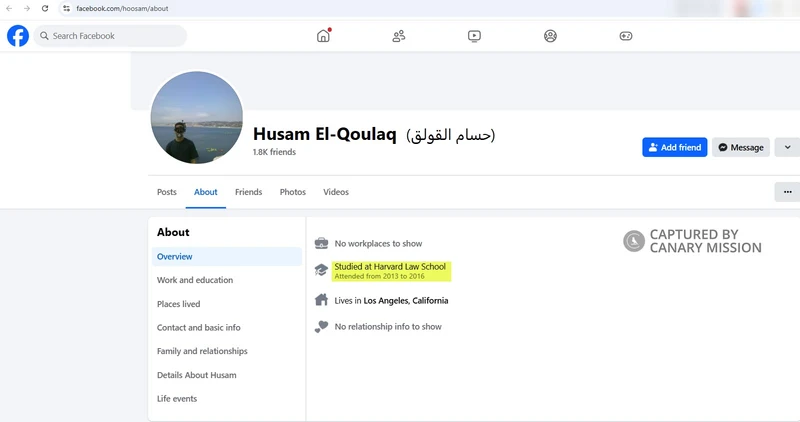Open the Gaming icon in top navigation
The height and width of the screenshot is (422, 800).
pyautogui.click(x=626, y=36)
